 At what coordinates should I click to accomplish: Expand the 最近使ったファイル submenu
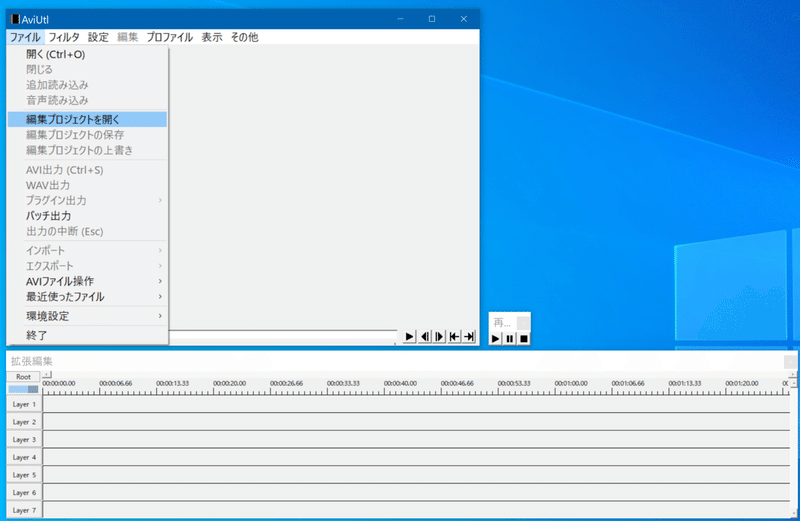(87, 296)
